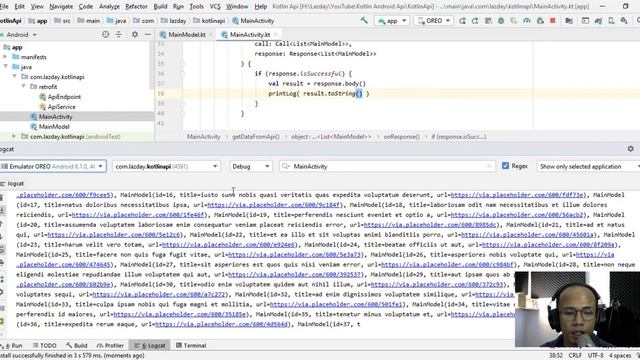Click the onResponse() breadcrumb below the editor
This screenshot has width=640, height=360.
401,137
